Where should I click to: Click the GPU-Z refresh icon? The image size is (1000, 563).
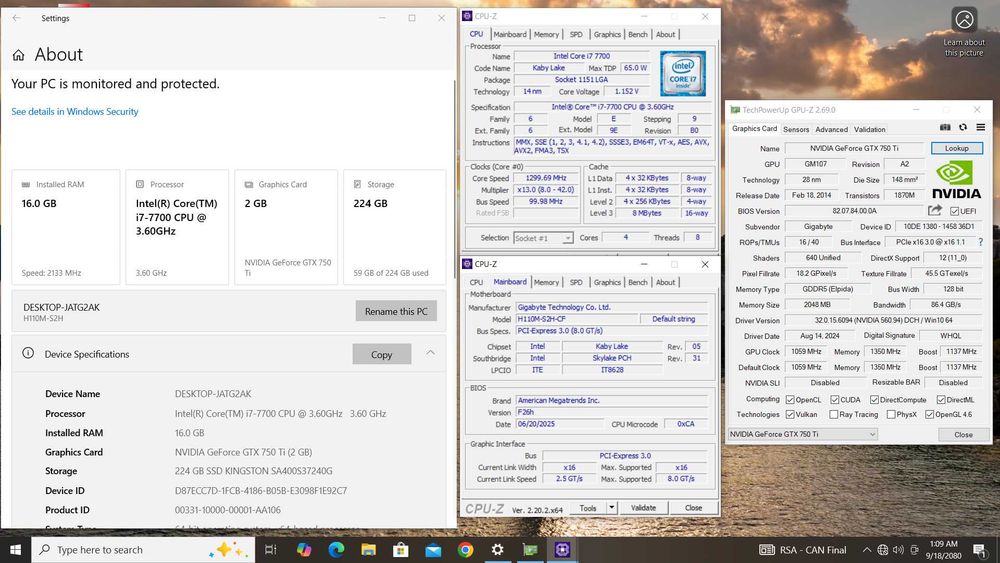(x=963, y=128)
